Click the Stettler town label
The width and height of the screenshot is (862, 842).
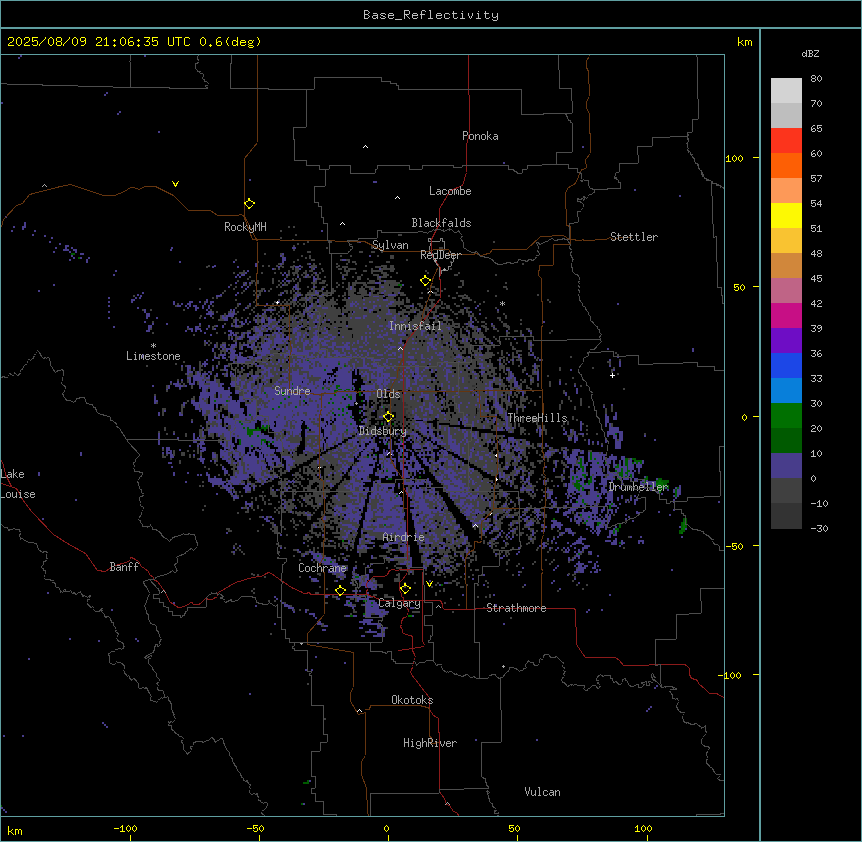click(634, 237)
